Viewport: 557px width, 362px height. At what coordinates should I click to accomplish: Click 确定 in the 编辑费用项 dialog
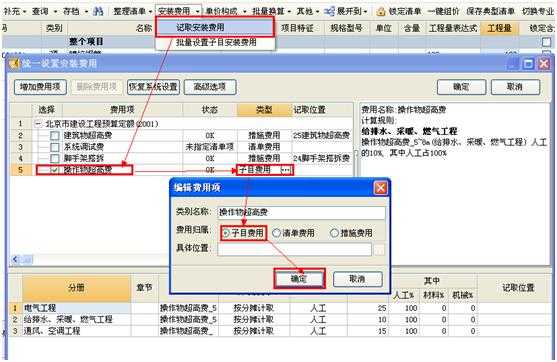click(x=299, y=279)
